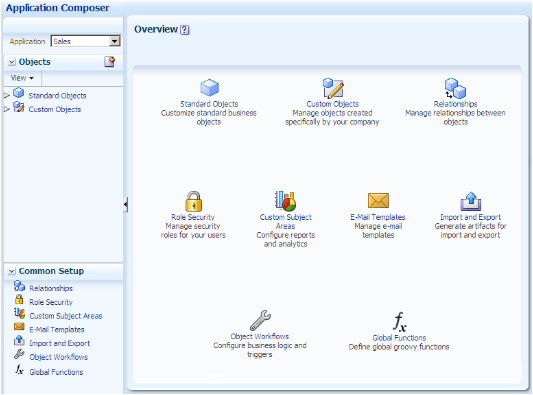The image size is (533, 395).
Task: Collapse the Common Setup panel section
Action: pyautogui.click(x=12, y=271)
